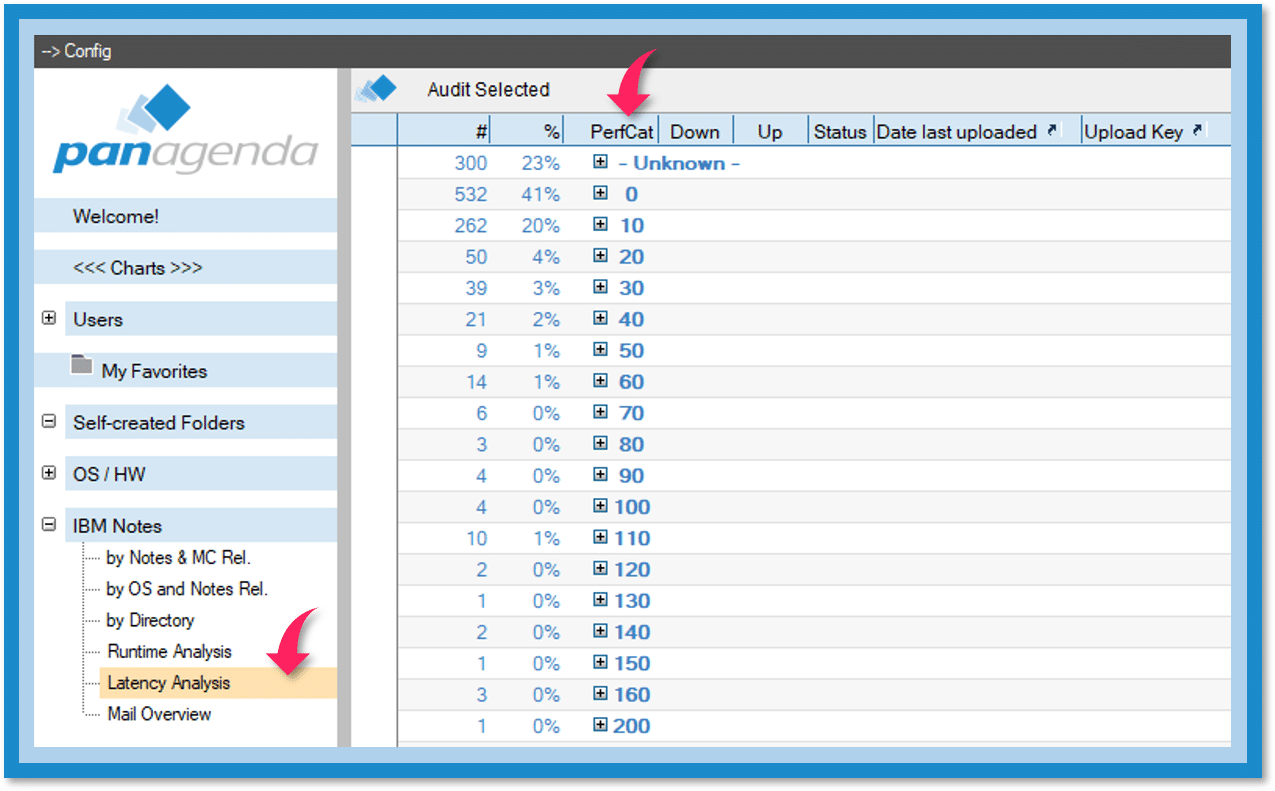The image size is (1275, 791).
Task: Expand the OS / HW section
Action: [x=48, y=473]
